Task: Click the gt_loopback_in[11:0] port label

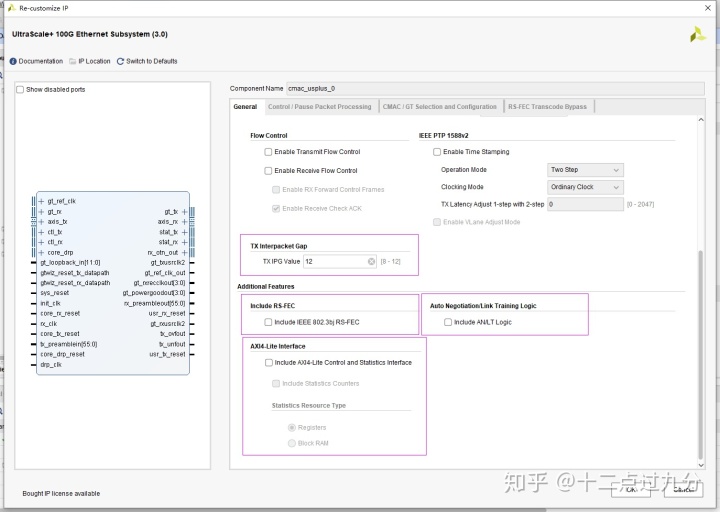Action: [x=70, y=263]
